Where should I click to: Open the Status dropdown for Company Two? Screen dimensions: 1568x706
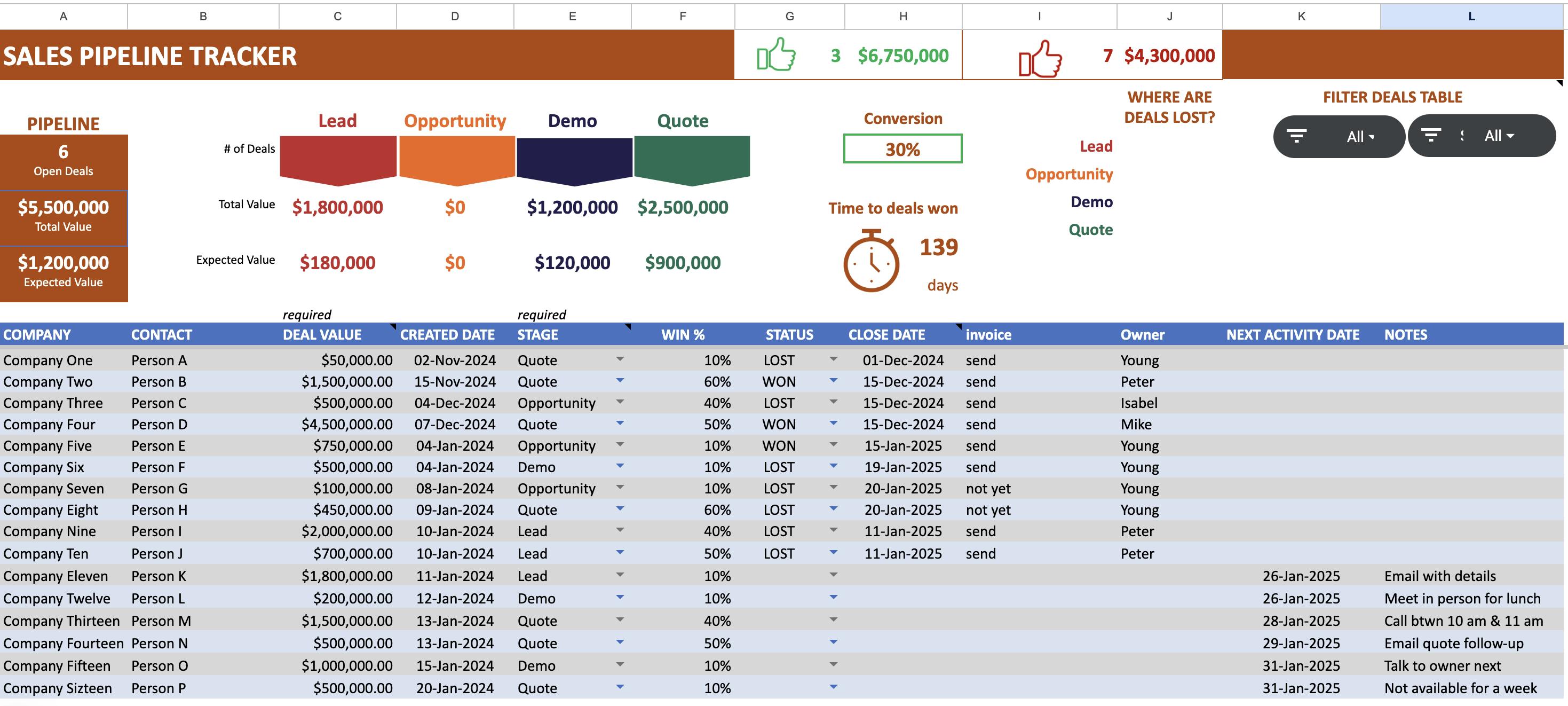coord(833,381)
